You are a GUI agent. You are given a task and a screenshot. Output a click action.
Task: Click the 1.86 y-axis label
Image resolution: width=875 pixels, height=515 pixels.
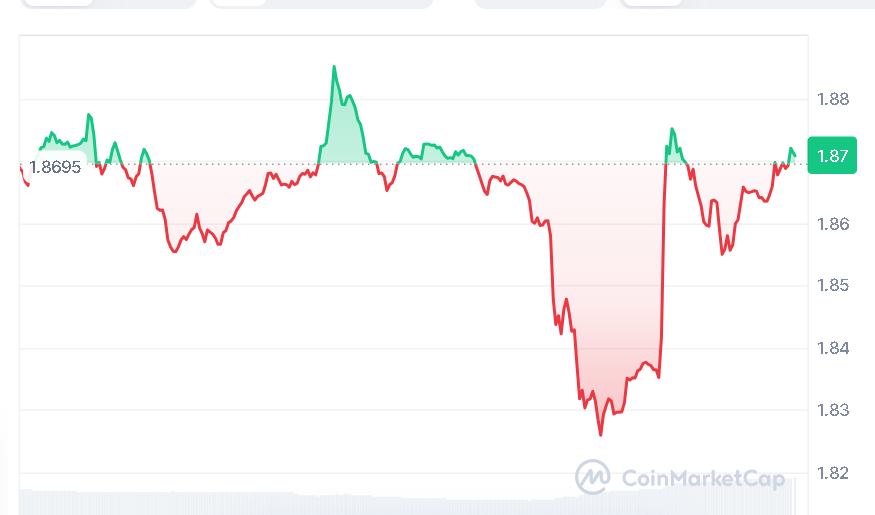click(x=832, y=224)
